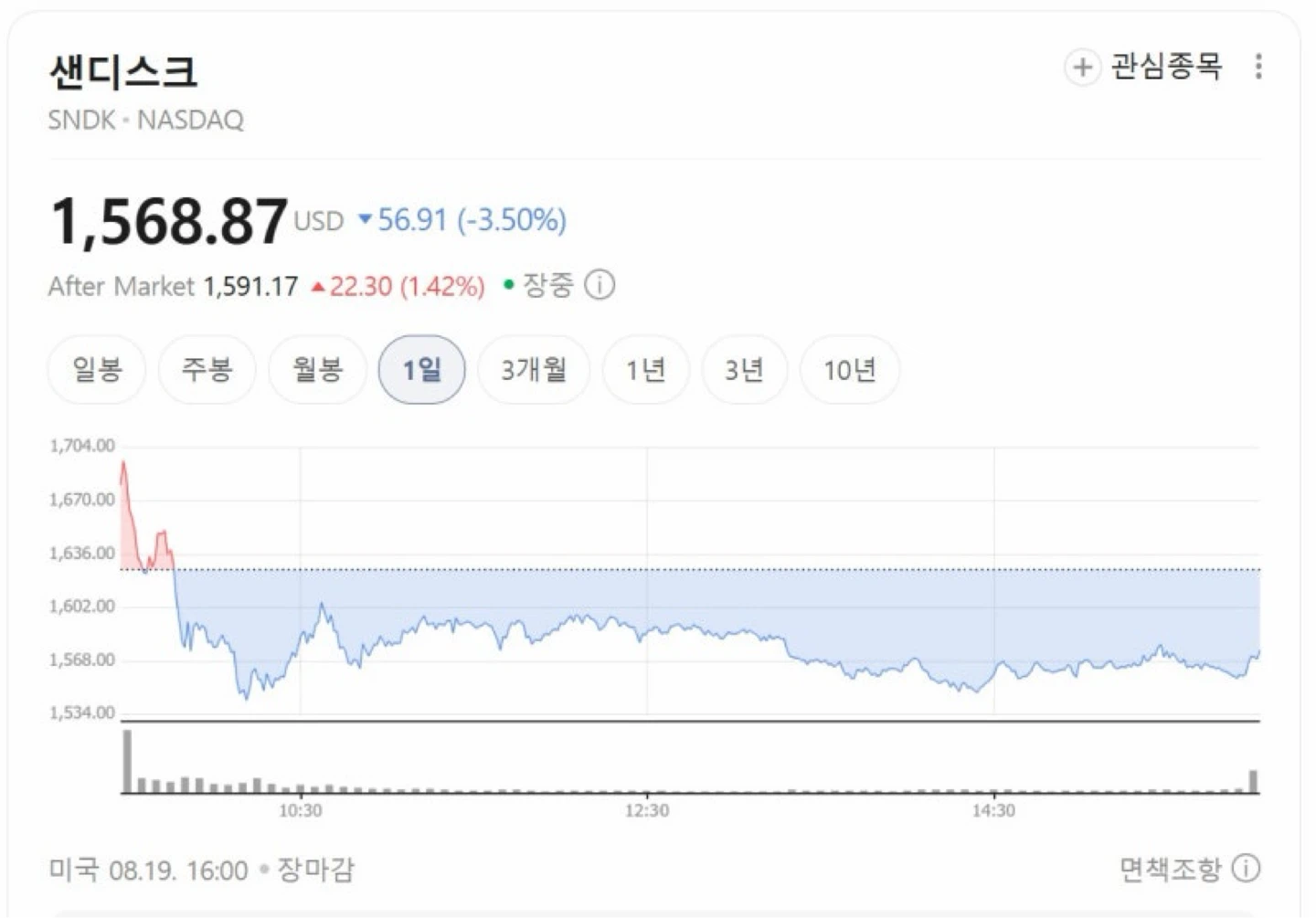1316x918 pixels.
Task: Add SanDisk to watchlist plus icon
Action: [x=1082, y=68]
